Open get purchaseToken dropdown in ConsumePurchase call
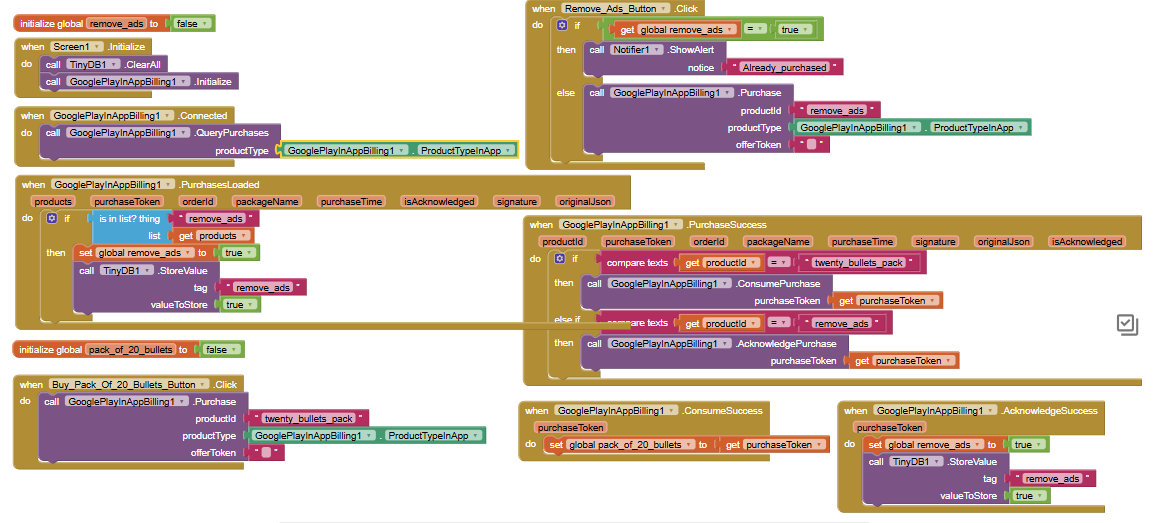Viewport: 1155px width, 523px height. point(896,301)
